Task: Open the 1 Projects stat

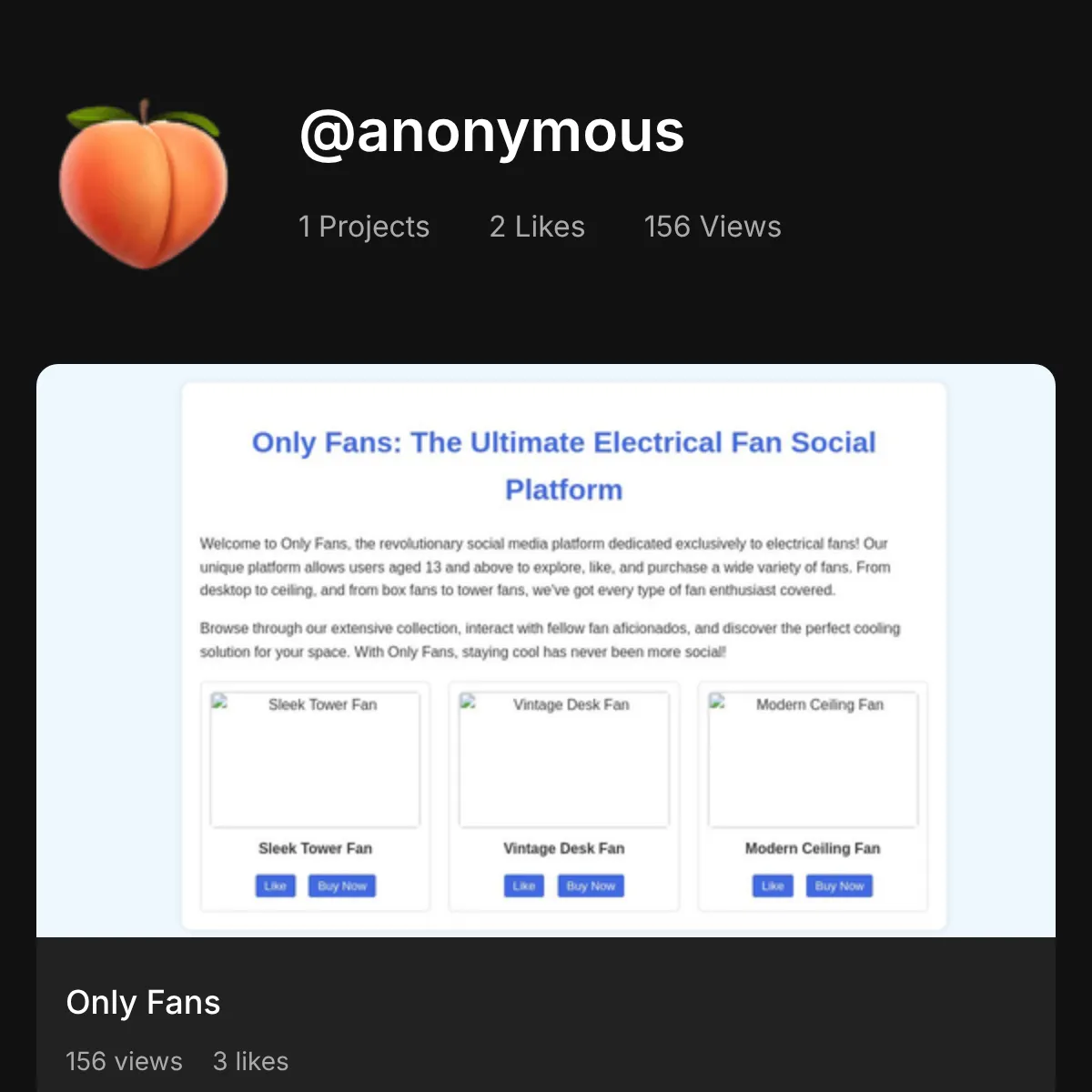Action: (363, 227)
